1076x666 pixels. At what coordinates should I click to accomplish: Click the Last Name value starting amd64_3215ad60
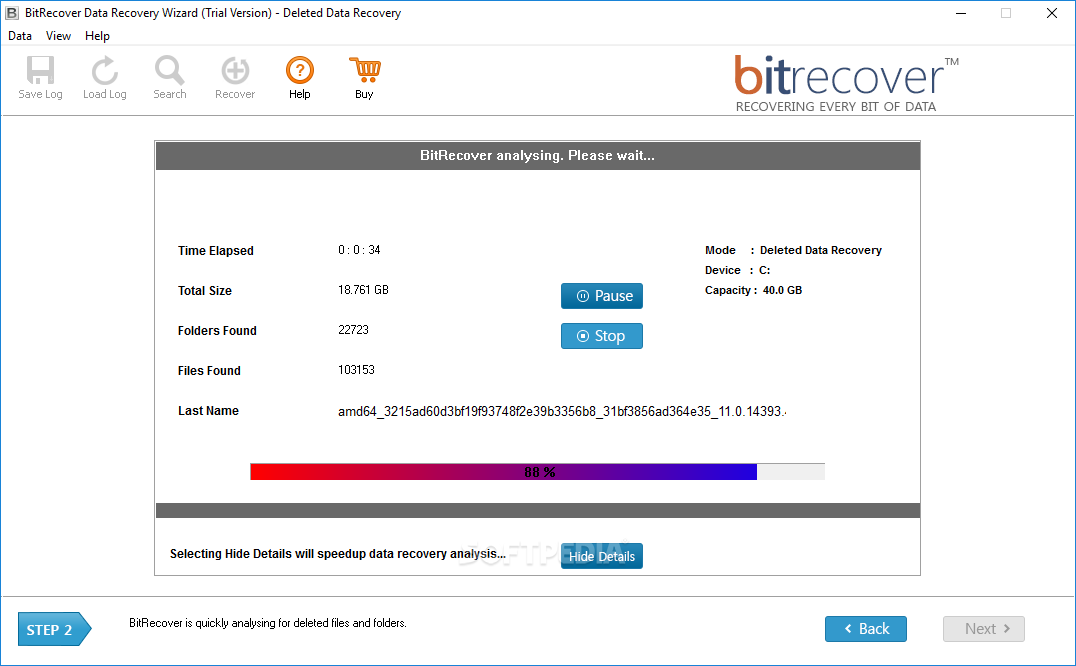click(562, 412)
